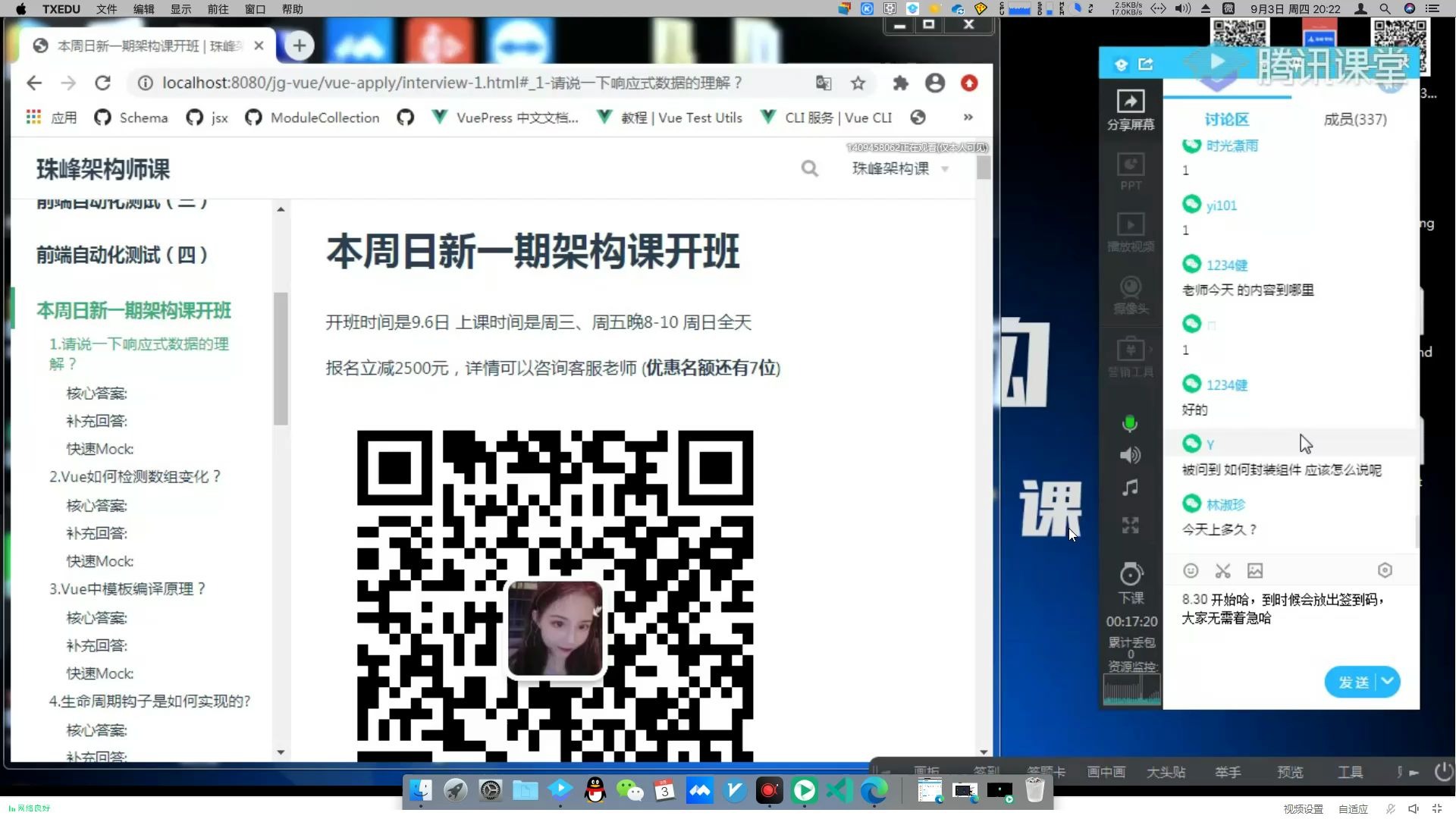Screen dimensions: 1456x819
Task: Show more bookmarks with double chevron
Action: click(968, 117)
